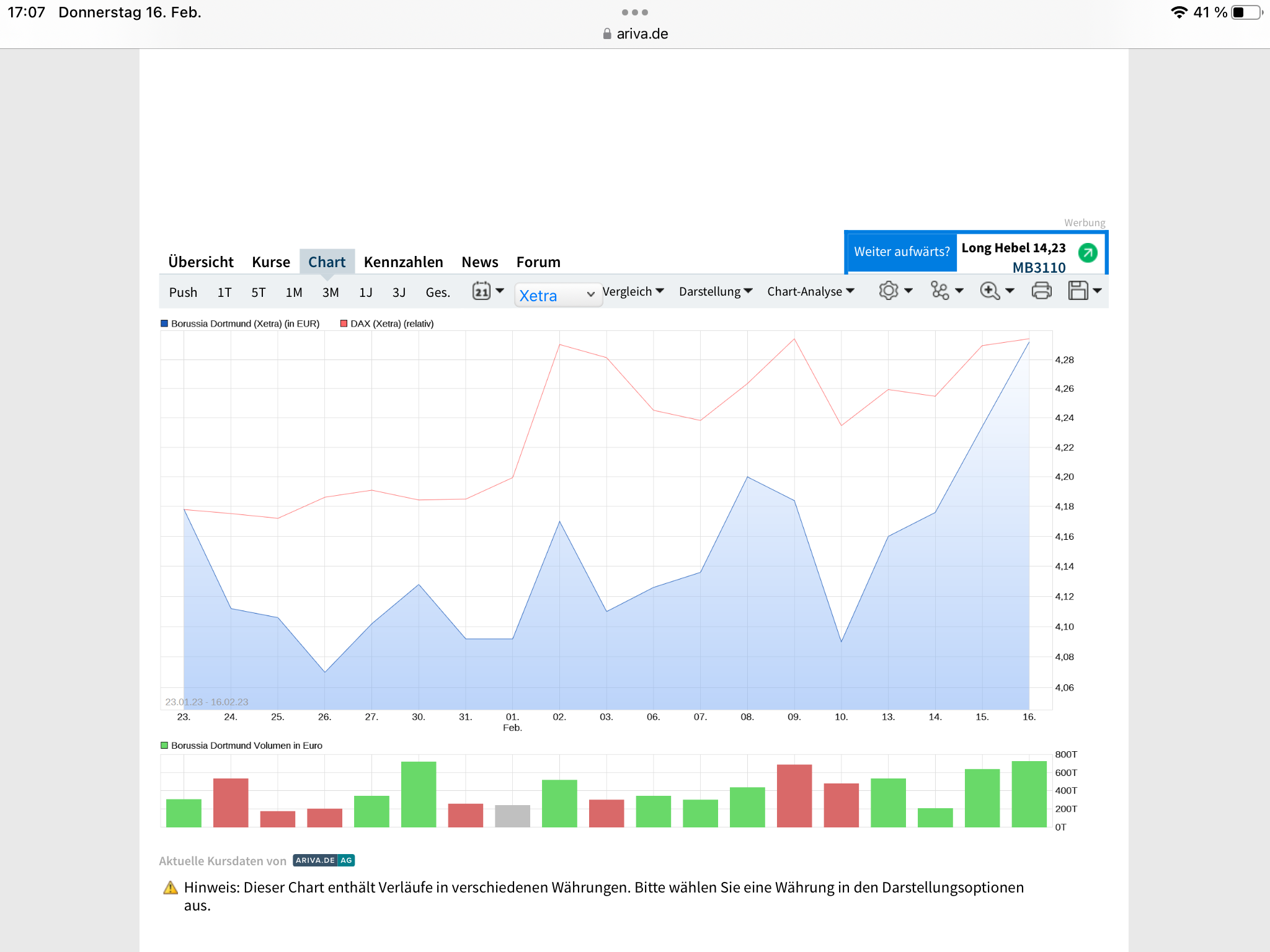
Task: Open the calendar date picker icon
Action: tap(481, 291)
